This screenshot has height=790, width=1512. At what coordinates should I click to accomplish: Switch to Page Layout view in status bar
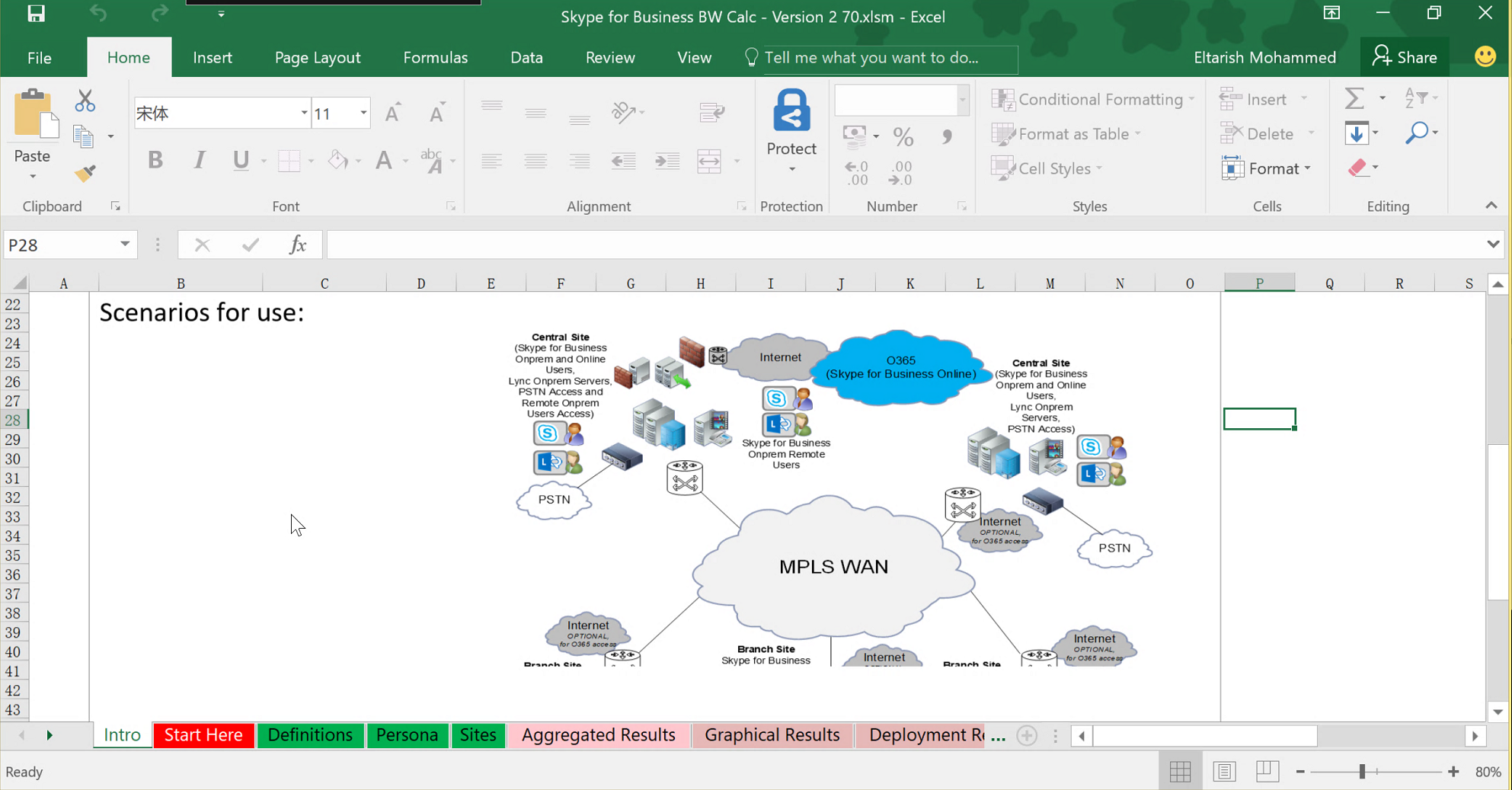coord(1224,772)
